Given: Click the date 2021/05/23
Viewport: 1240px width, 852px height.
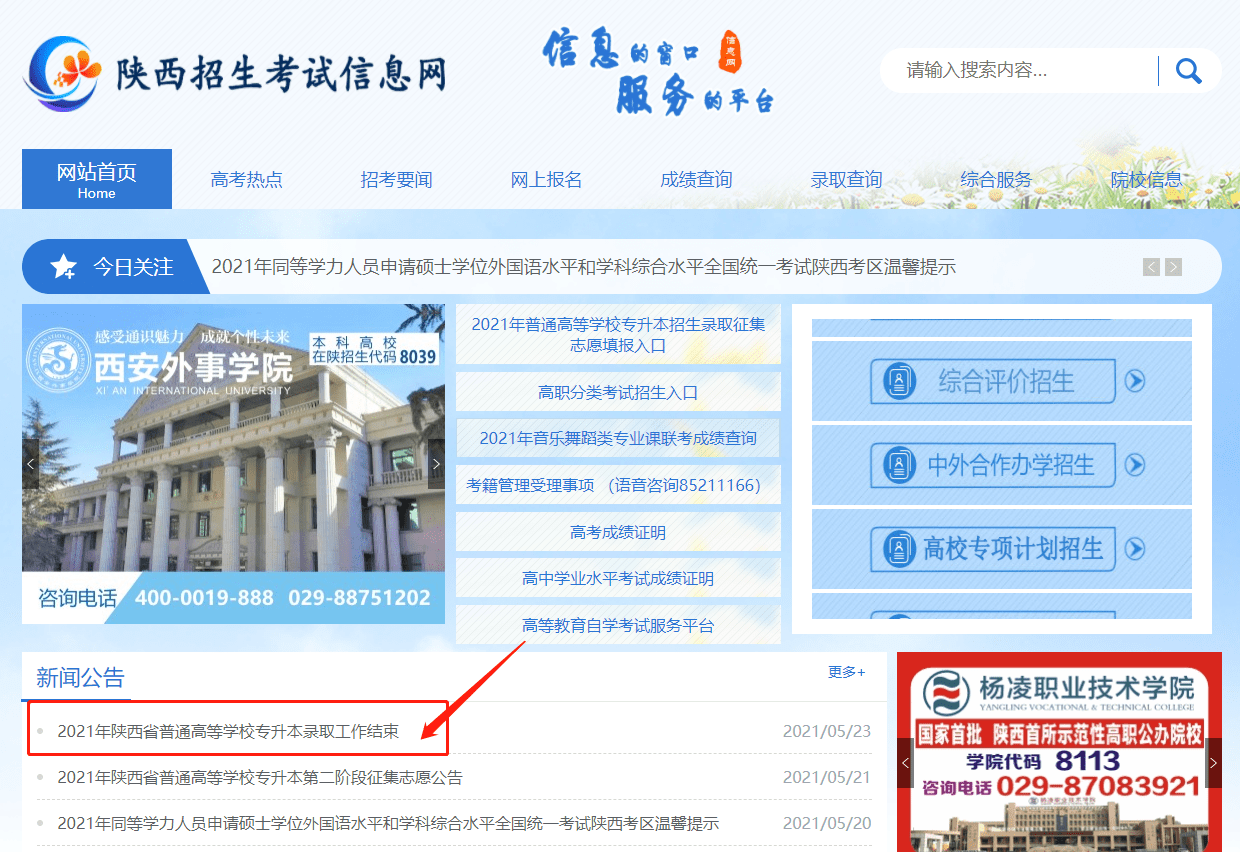Looking at the screenshot, I should pos(827,731).
